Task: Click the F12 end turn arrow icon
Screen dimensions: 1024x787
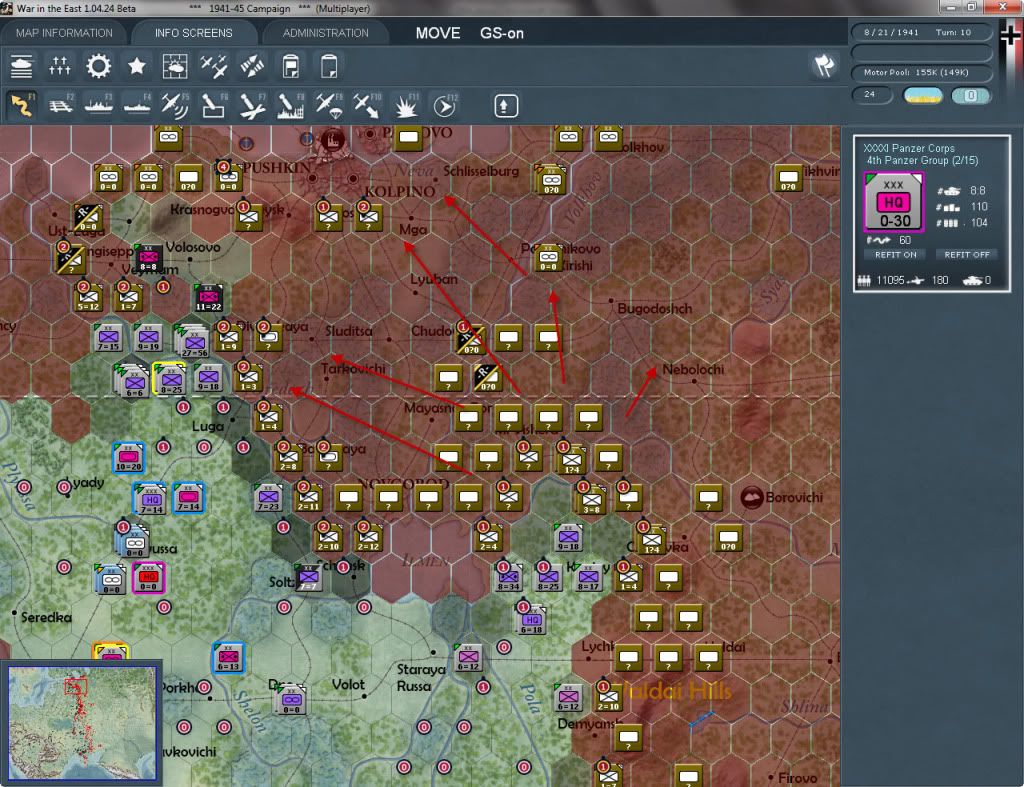Action: pyautogui.click(x=444, y=105)
